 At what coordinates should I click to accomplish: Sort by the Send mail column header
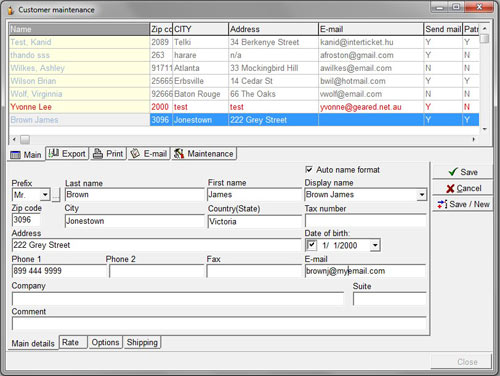click(x=443, y=29)
